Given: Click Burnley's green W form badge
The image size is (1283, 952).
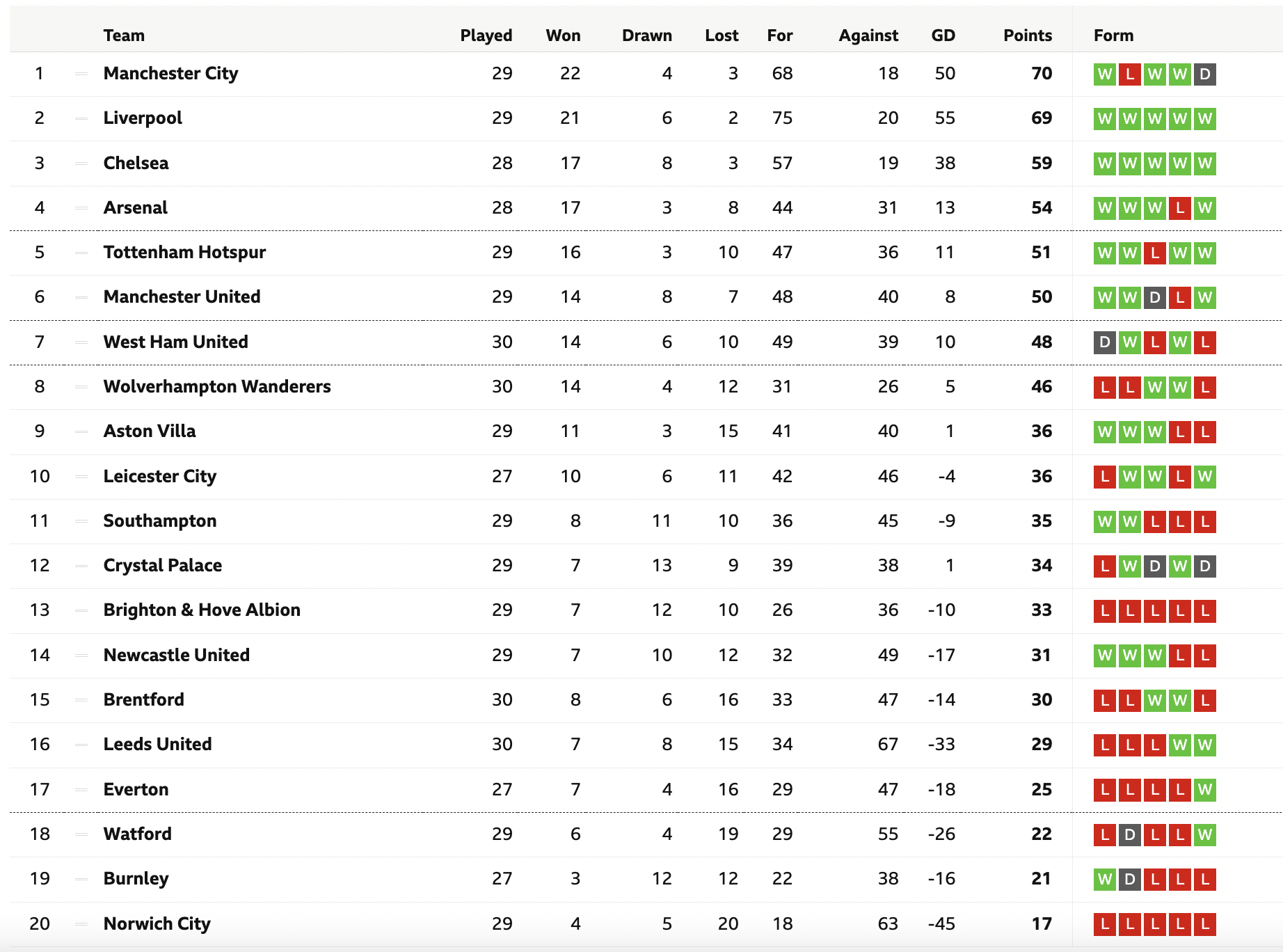Looking at the screenshot, I should click(1104, 879).
